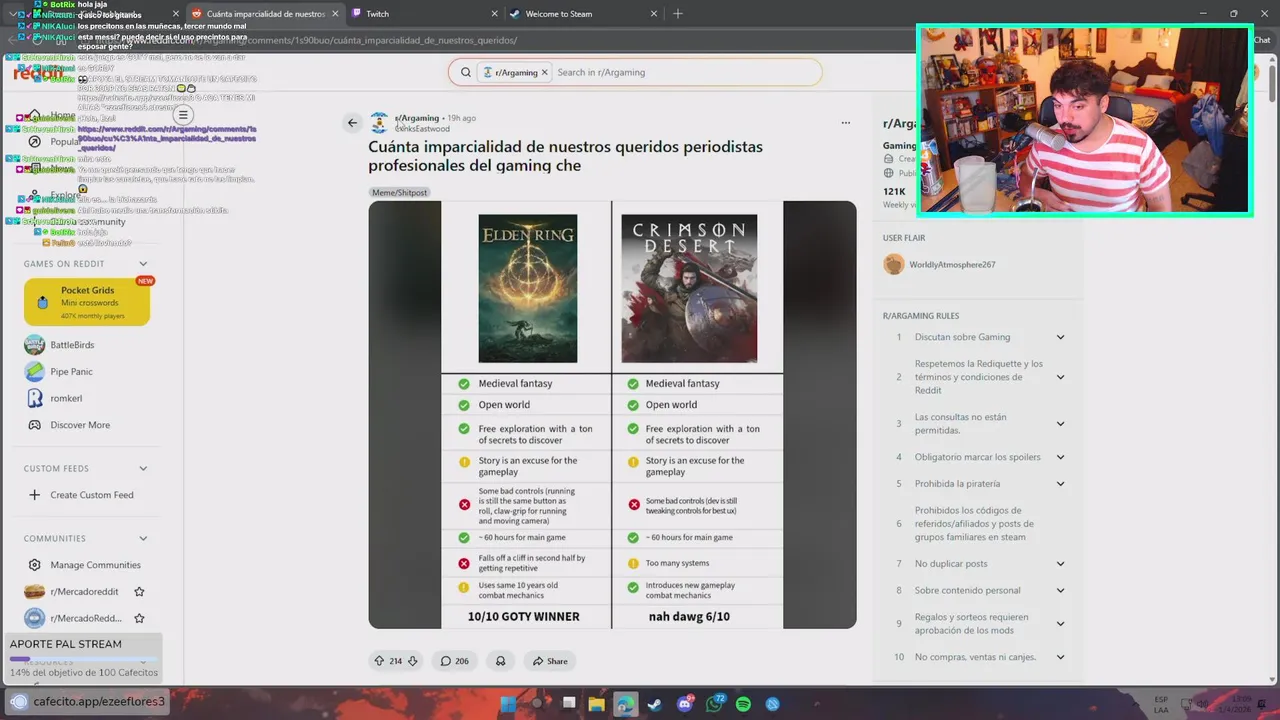Image resolution: width=1280 pixels, height=720 pixels.
Task: Collapse the Games on Reddit section
Action: [x=143, y=264]
